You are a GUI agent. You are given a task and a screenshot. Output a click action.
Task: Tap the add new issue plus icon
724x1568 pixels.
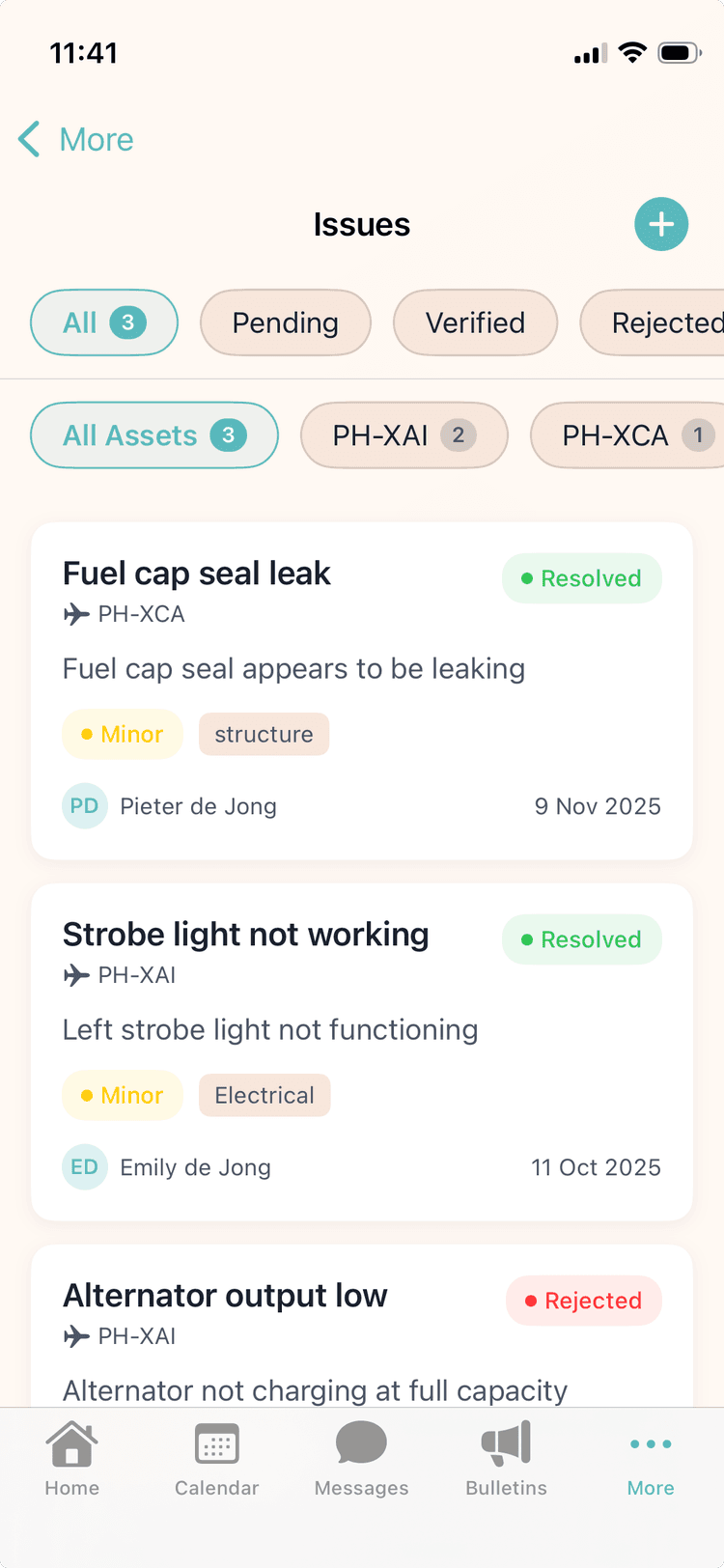click(x=661, y=224)
